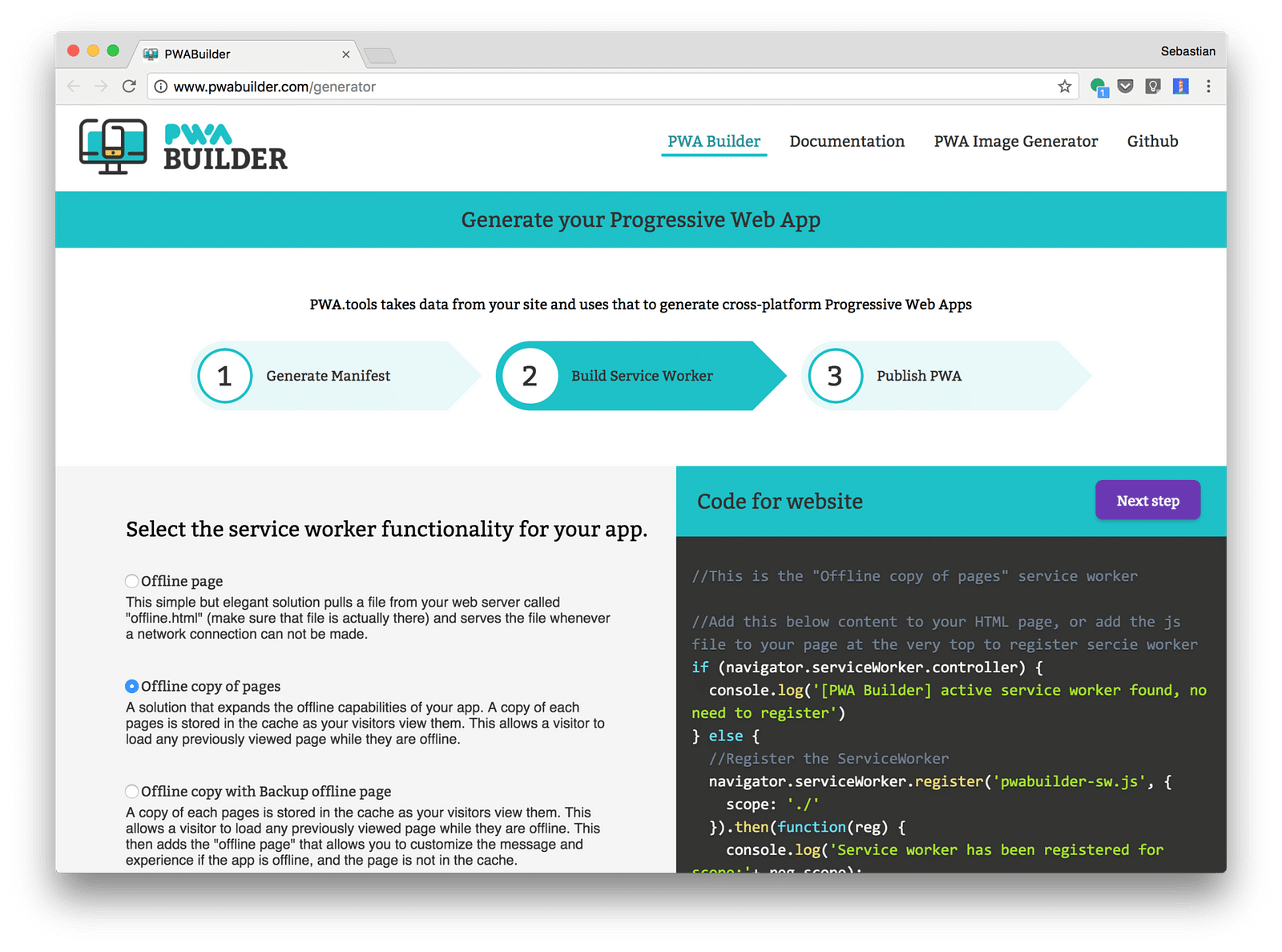Viewport: 1282px width, 952px height.
Task: Click the Generate your Progressive Web App banner
Action: [x=641, y=220]
